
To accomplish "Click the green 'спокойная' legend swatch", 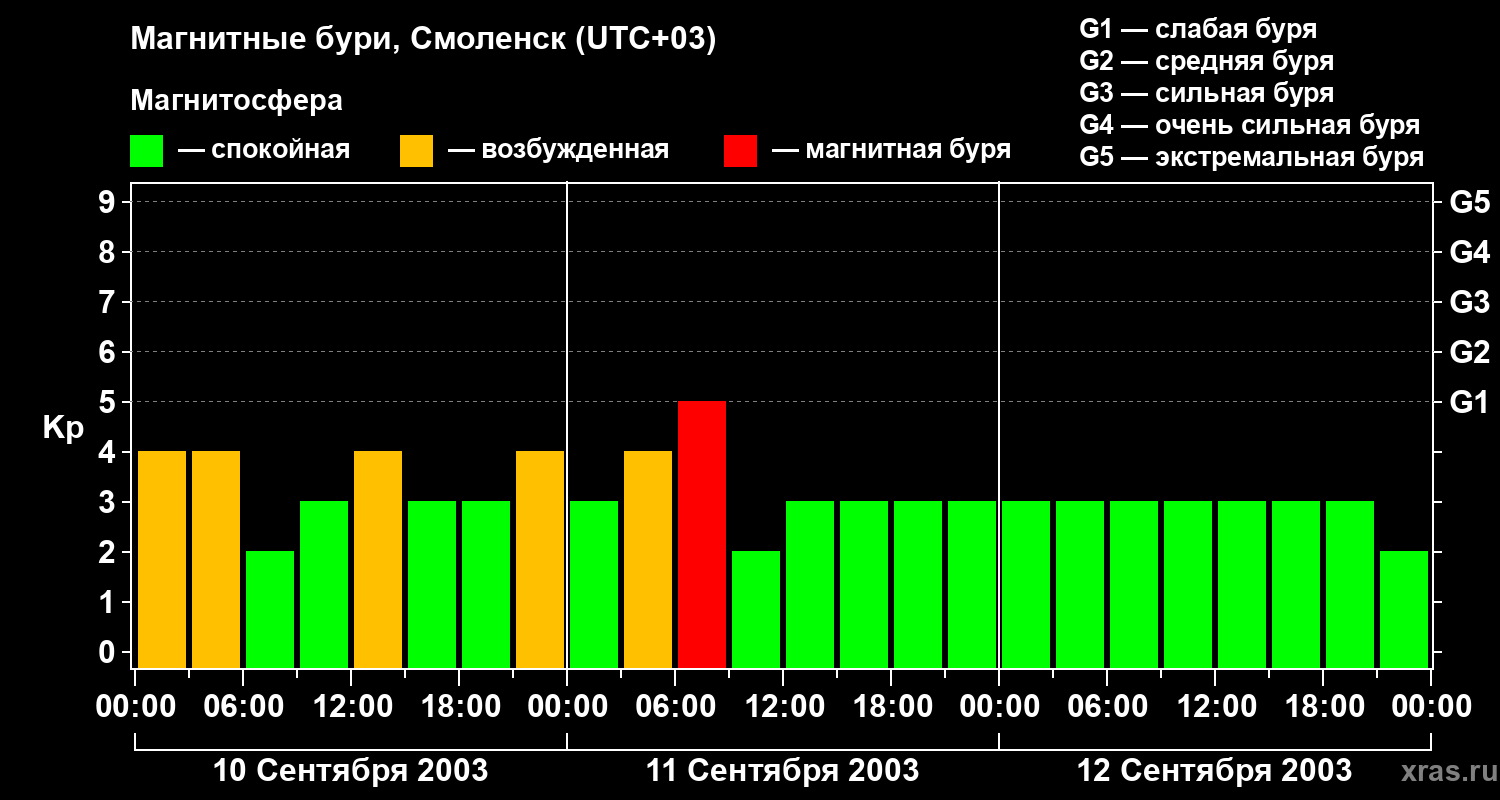I will pos(147,151).
